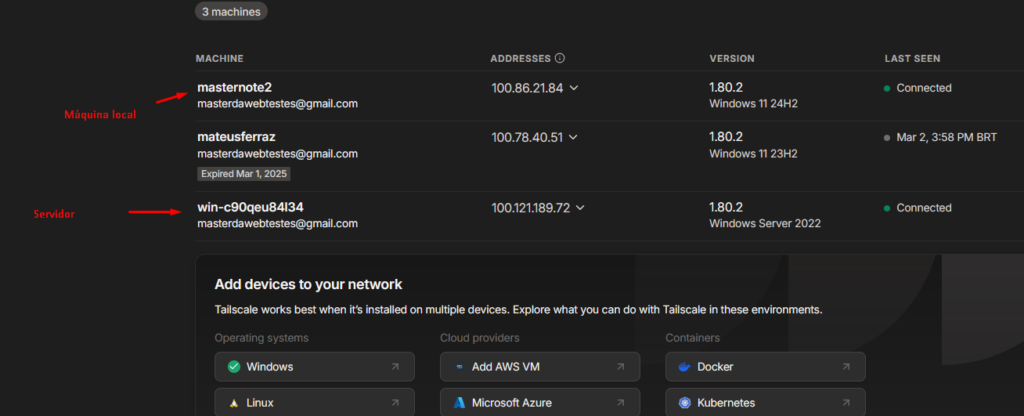Screen dimensions: 1024x416
Task: Click the external arrow on the Kubernetes button
Action: 846,403
